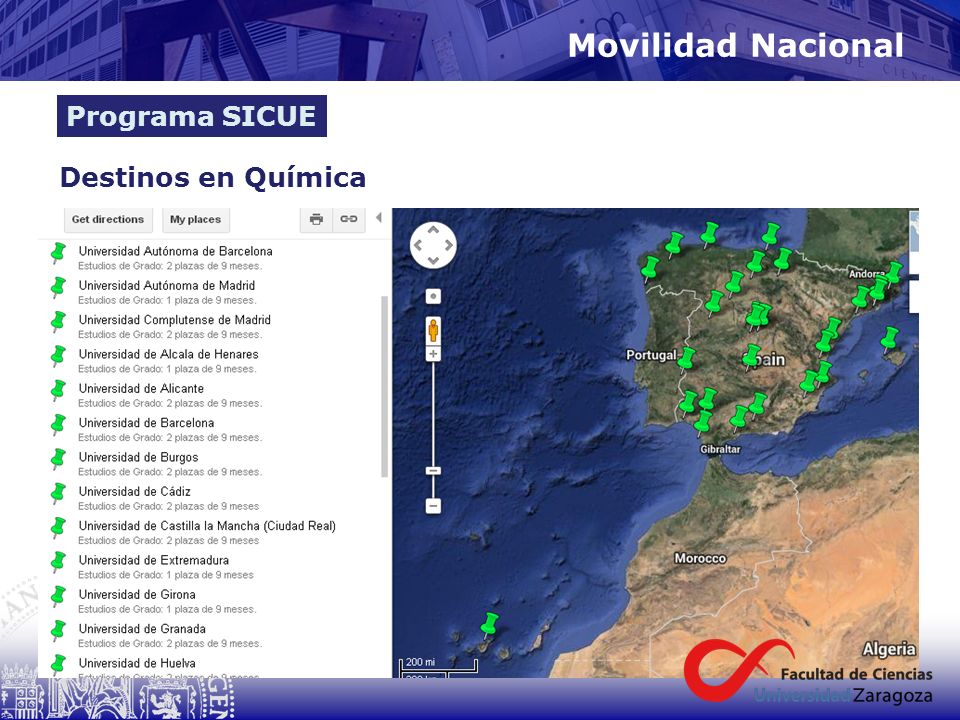The height and width of the screenshot is (720, 960).
Task: Pan the map up with arrow
Action: coord(433,230)
